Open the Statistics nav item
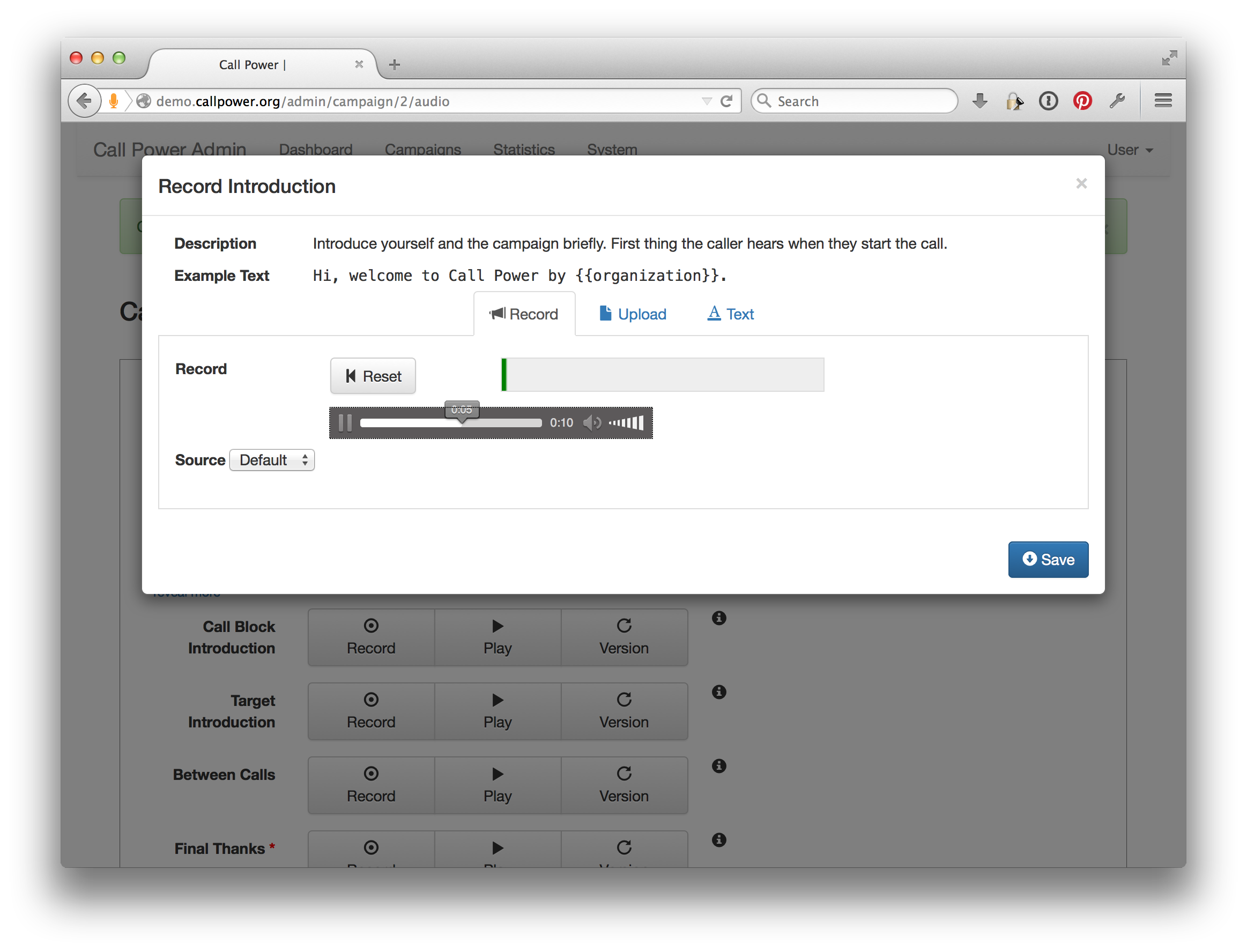The image size is (1247, 952). (524, 150)
